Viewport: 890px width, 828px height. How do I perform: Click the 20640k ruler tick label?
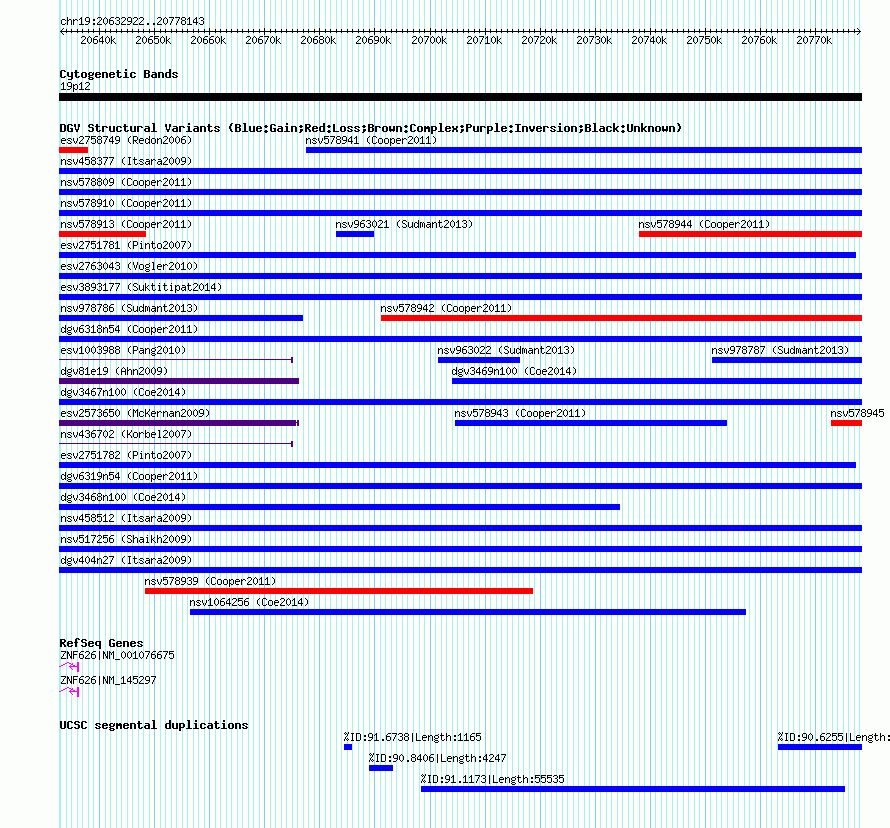(x=98, y=40)
